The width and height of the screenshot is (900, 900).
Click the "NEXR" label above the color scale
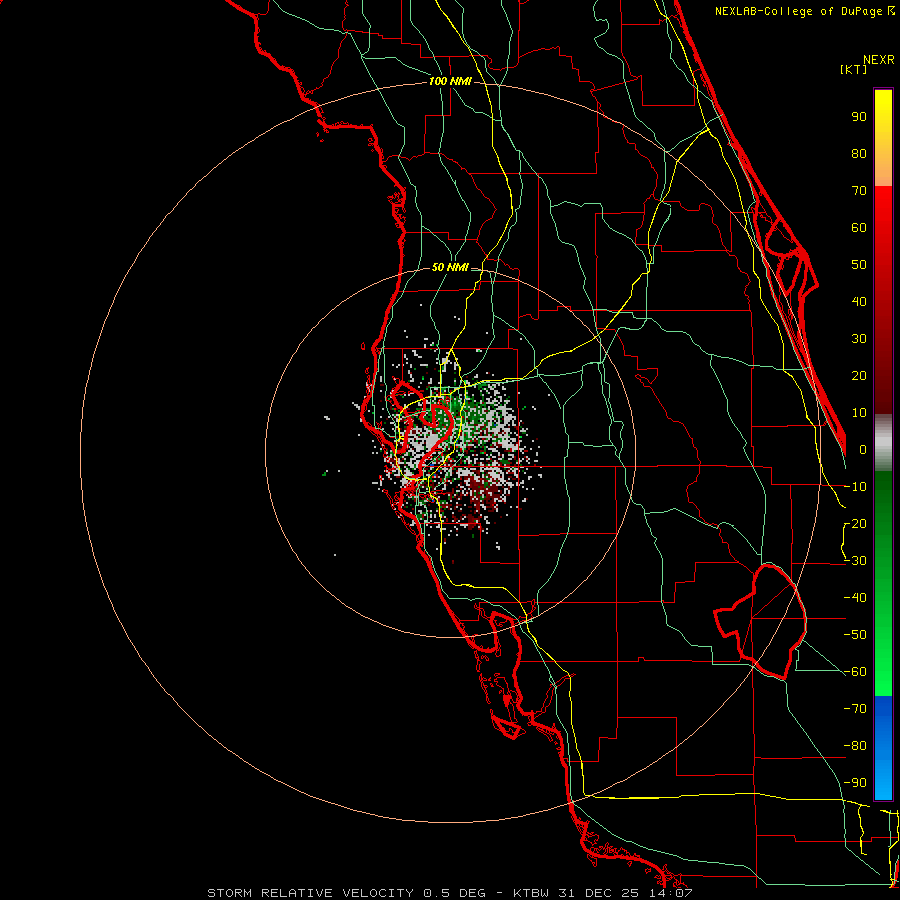click(x=879, y=60)
